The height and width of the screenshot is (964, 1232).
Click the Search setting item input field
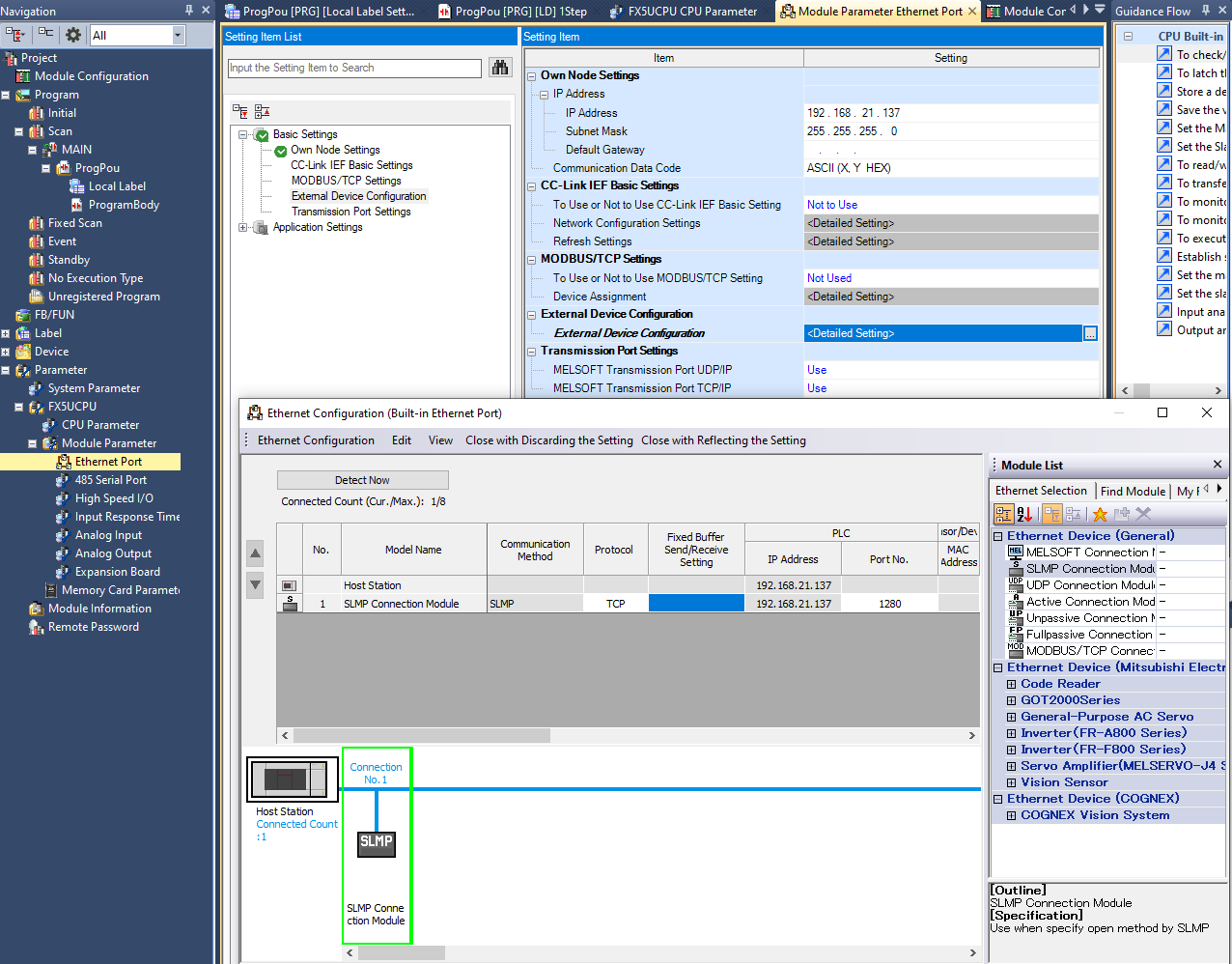pos(354,68)
